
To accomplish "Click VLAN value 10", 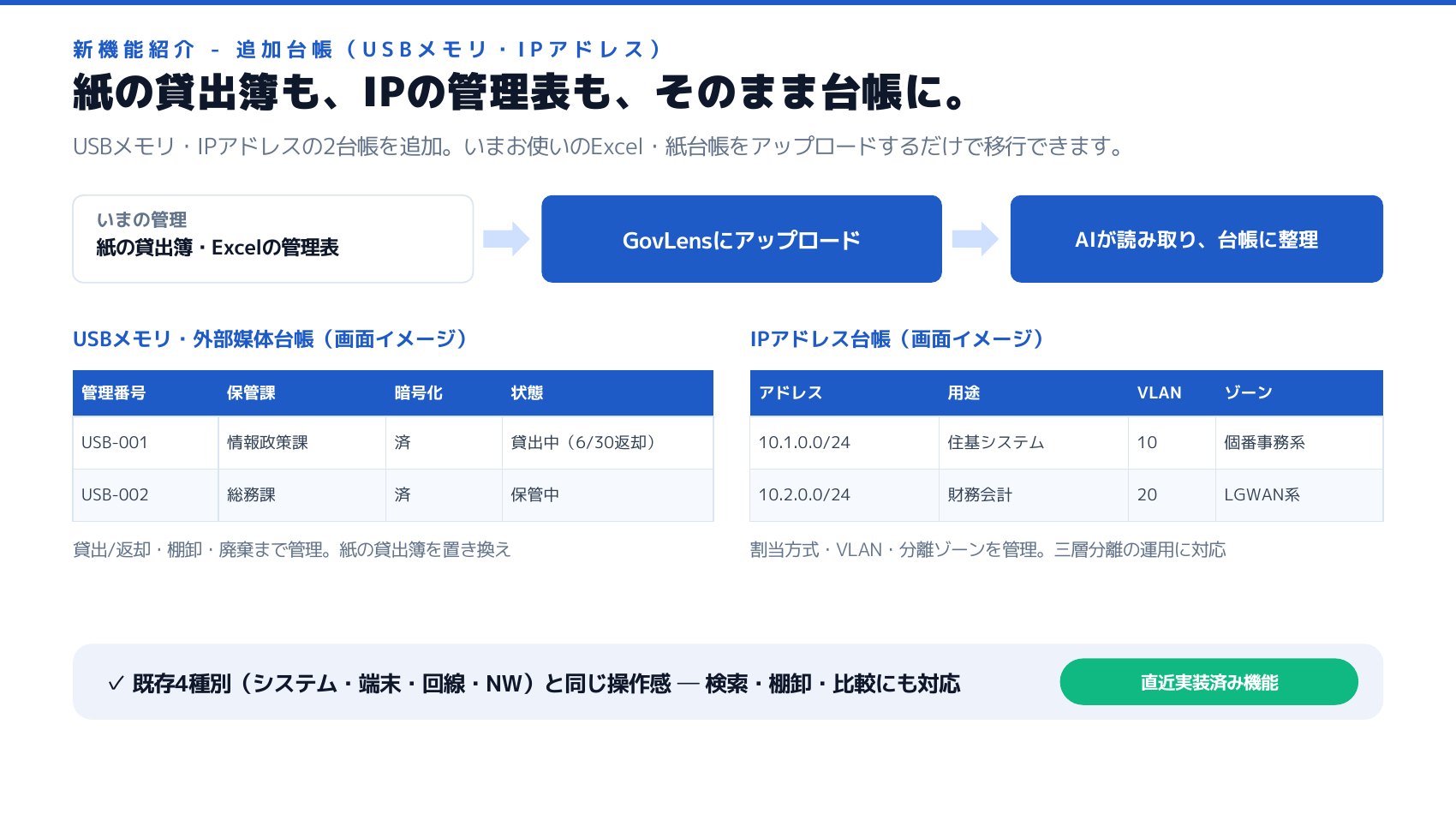I will coord(1172,443).
